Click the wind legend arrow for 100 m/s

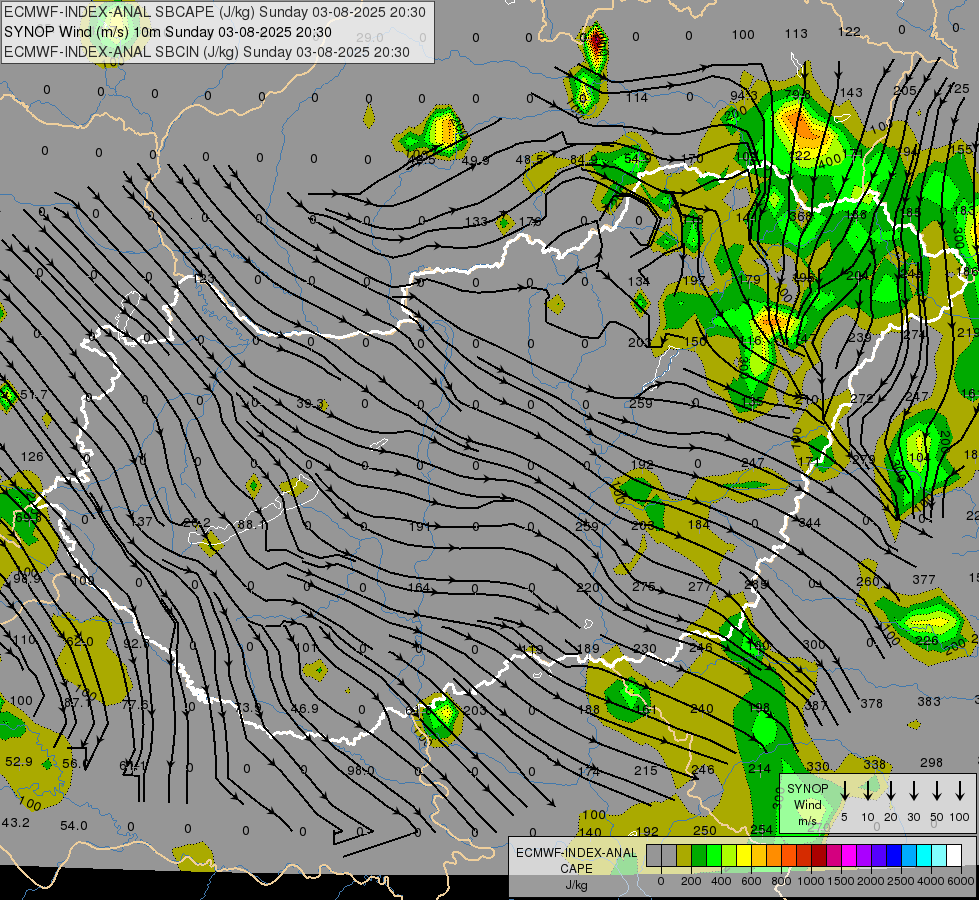(960, 791)
